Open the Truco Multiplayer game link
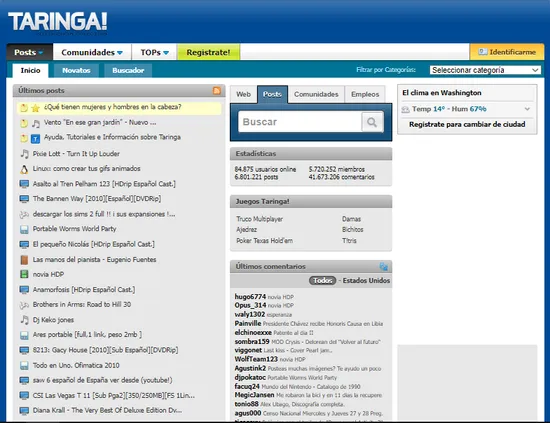The height and width of the screenshot is (423, 550). [260, 219]
